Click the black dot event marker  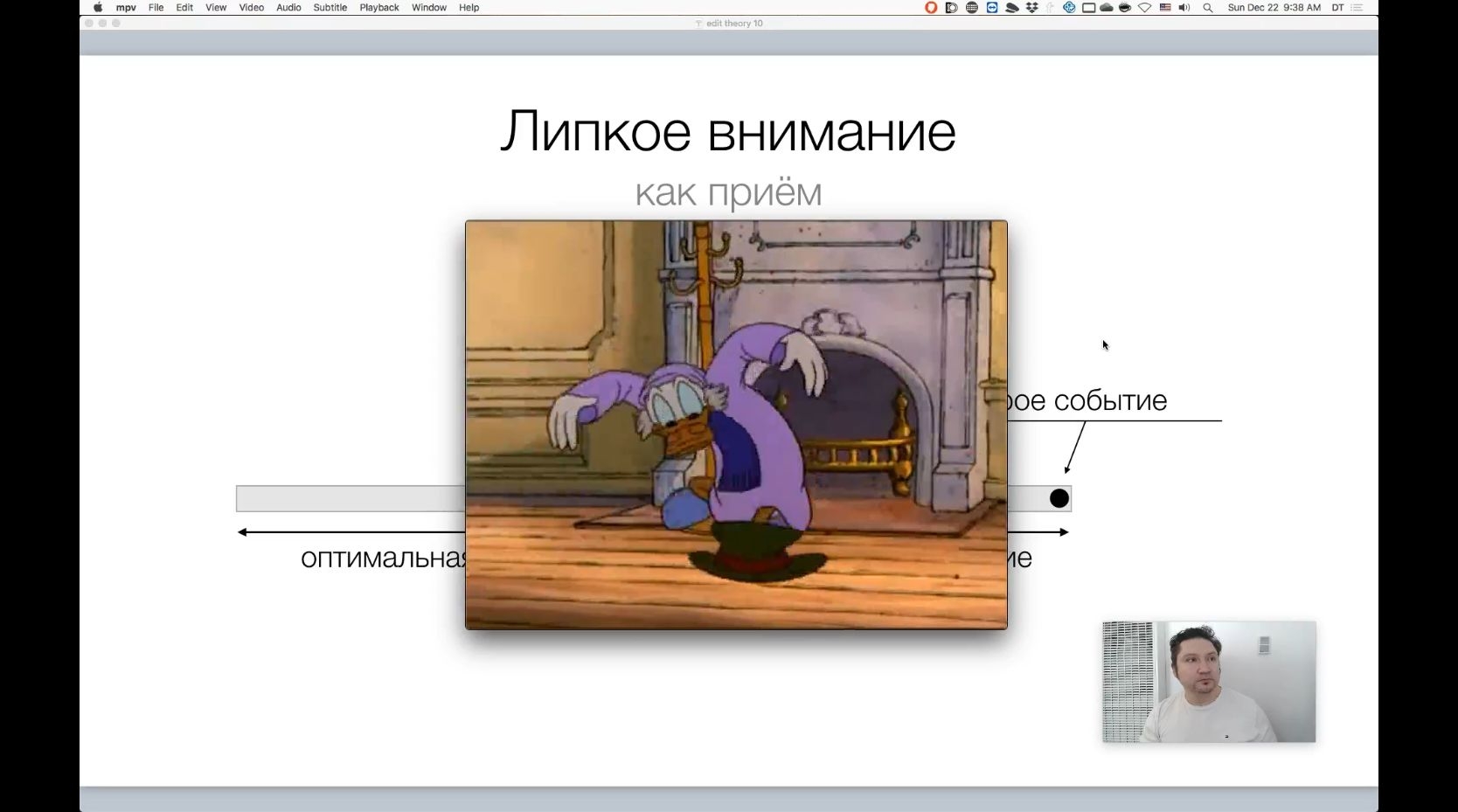(1059, 498)
